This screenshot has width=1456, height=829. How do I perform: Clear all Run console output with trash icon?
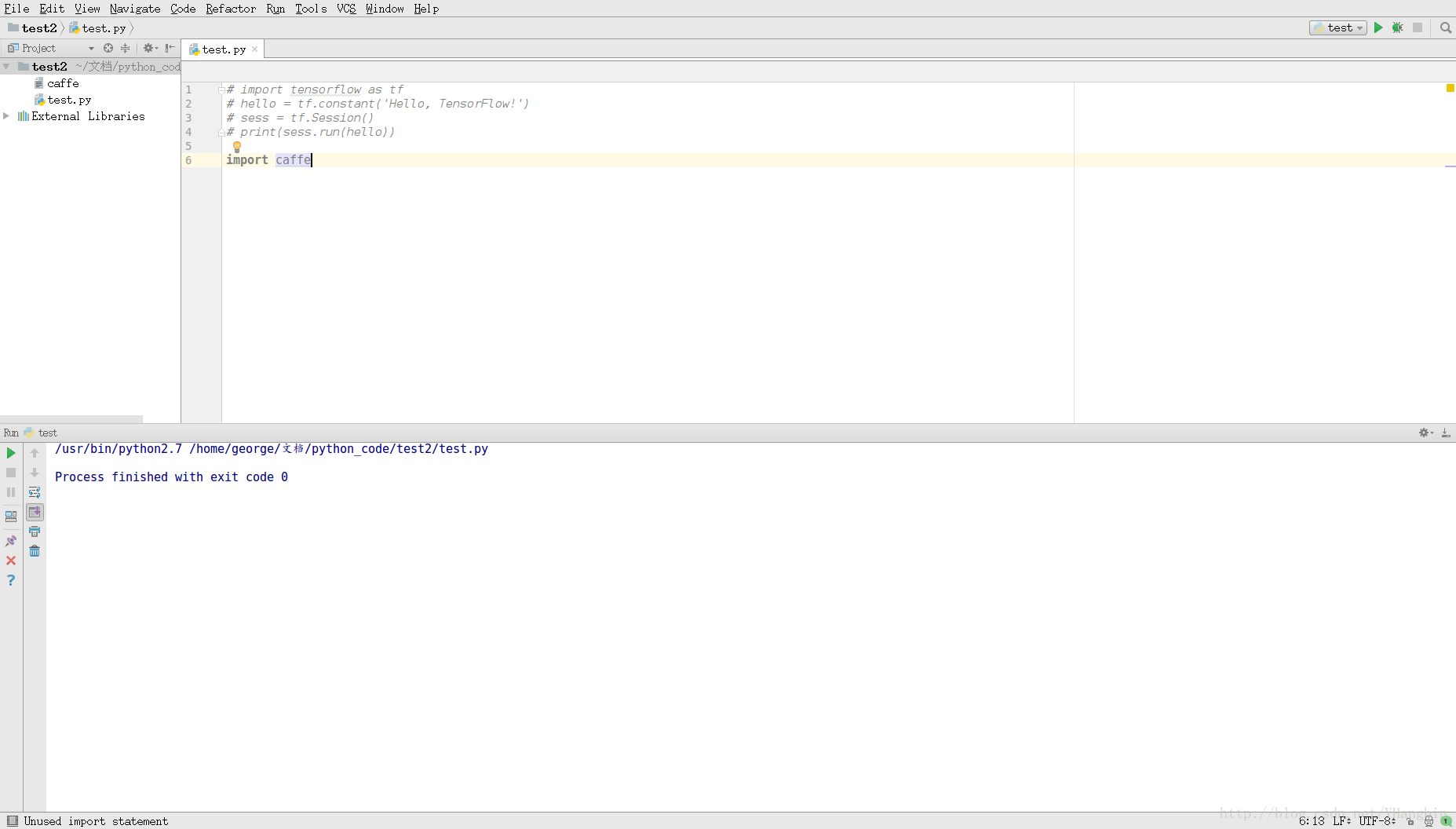35,551
